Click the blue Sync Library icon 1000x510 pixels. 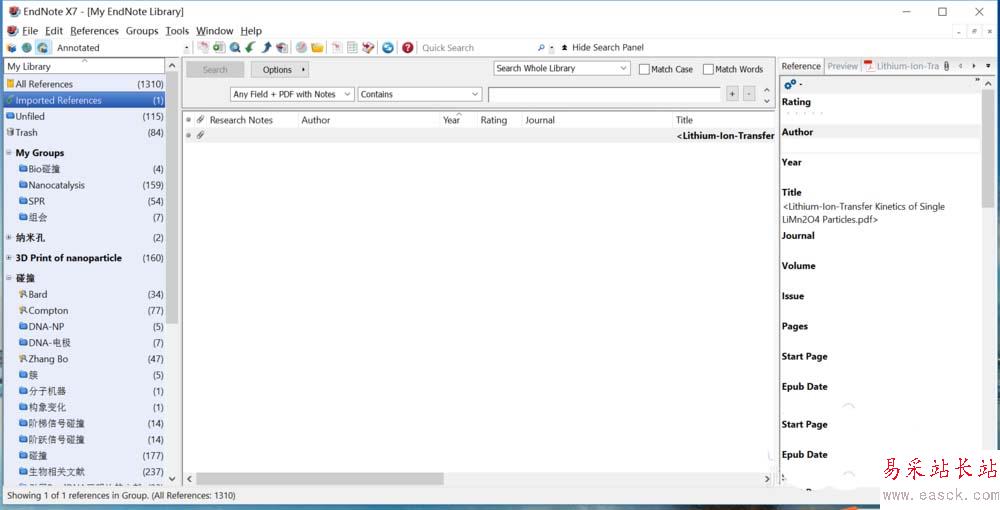pyautogui.click(x=388, y=47)
